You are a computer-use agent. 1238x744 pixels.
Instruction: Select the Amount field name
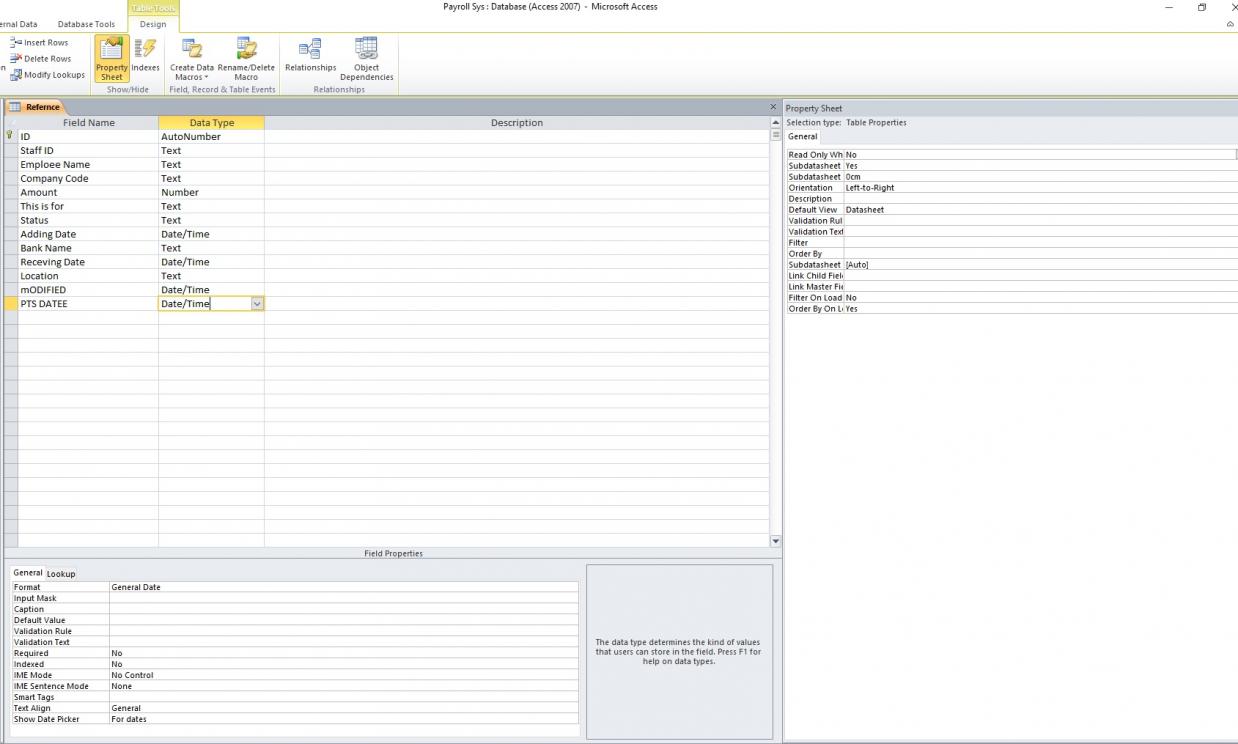pyautogui.click(x=88, y=193)
